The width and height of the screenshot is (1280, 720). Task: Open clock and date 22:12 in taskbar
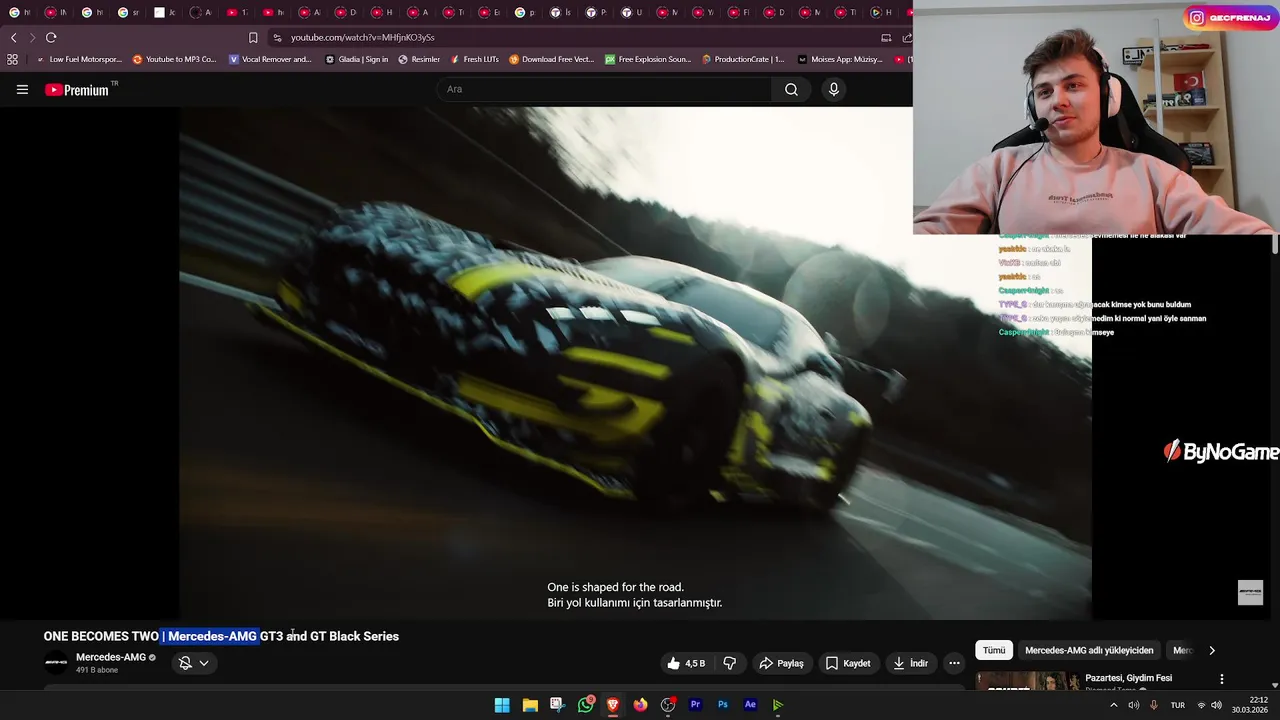pos(1251,705)
